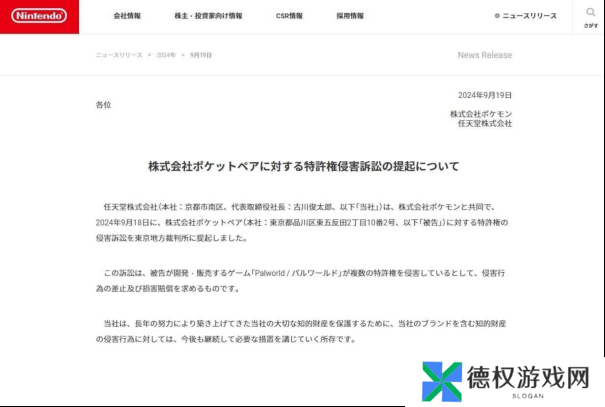Open the search magnifier icon さがす

click(x=590, y=17)
